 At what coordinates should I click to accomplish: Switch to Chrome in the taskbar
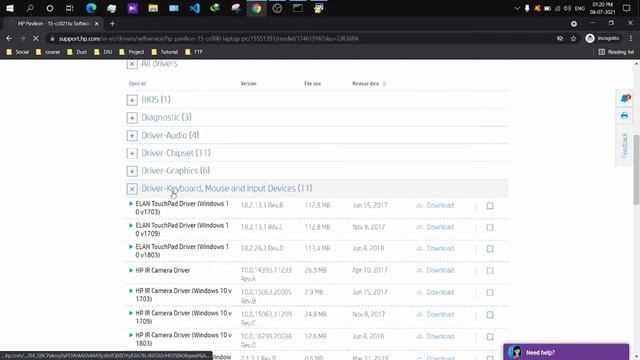pyautogui.click(x=256, y=8)
